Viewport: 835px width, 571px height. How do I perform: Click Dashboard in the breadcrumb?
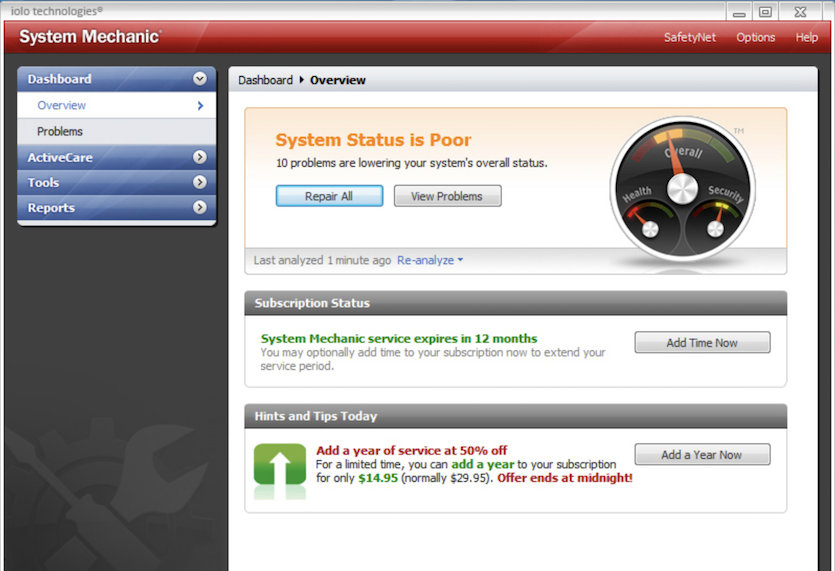coord(265,80)
